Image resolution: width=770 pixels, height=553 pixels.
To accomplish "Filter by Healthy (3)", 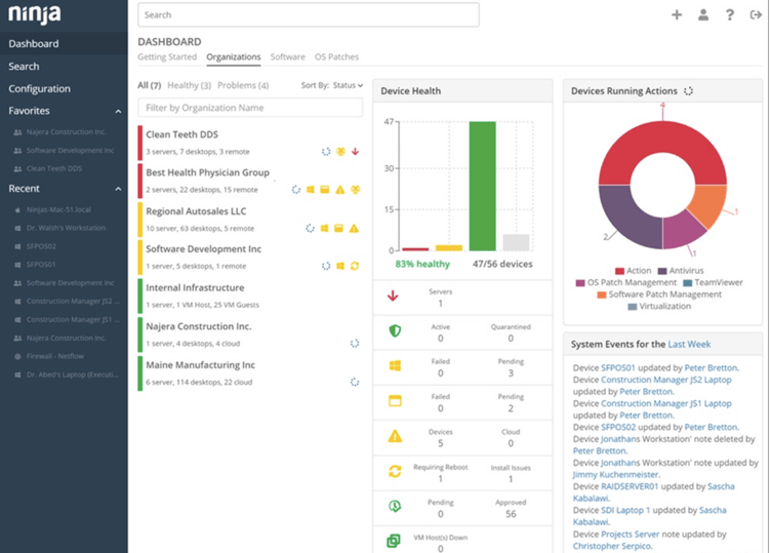I will [x=189, y=85].
